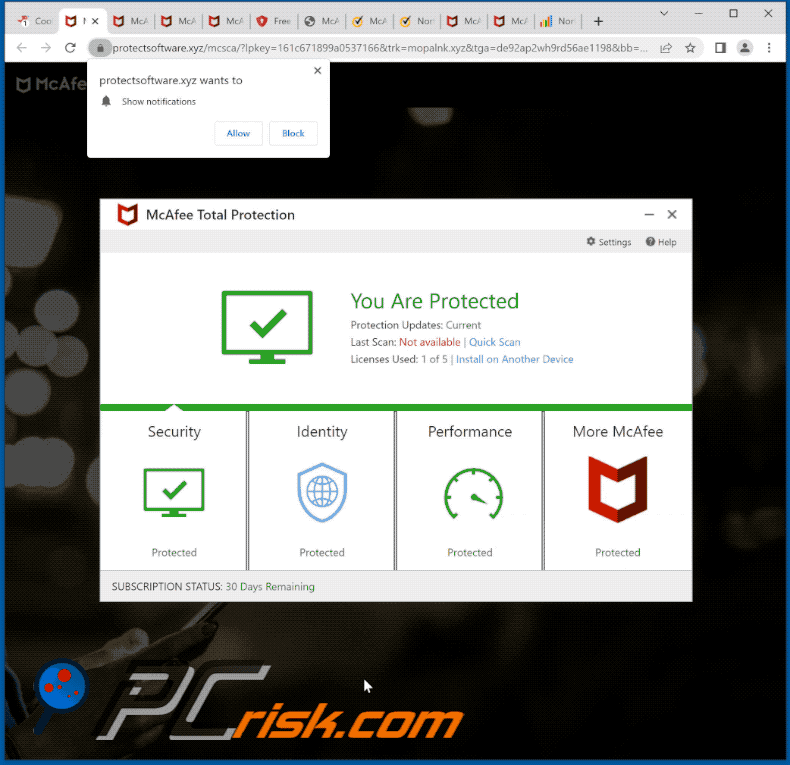Close the McAfee Total Protection dialog

click(672, 215)
